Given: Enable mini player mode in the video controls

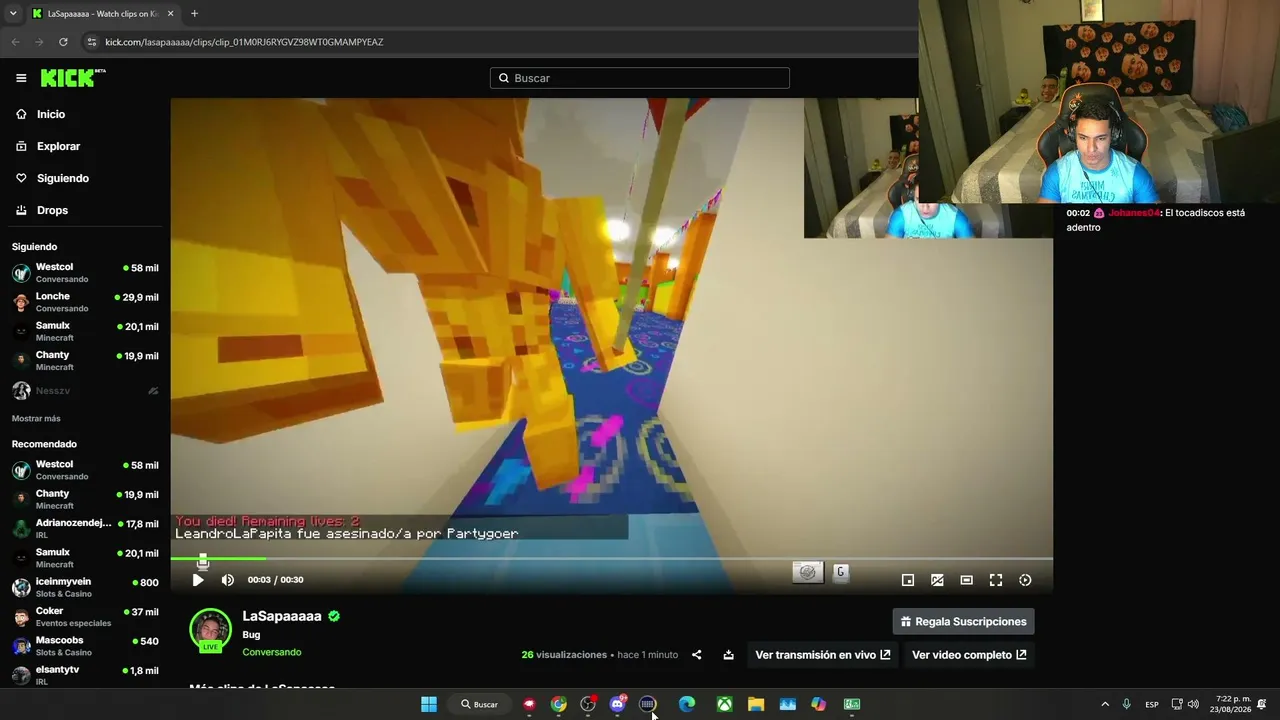Looking at the screenshot, I should (908, 580).
